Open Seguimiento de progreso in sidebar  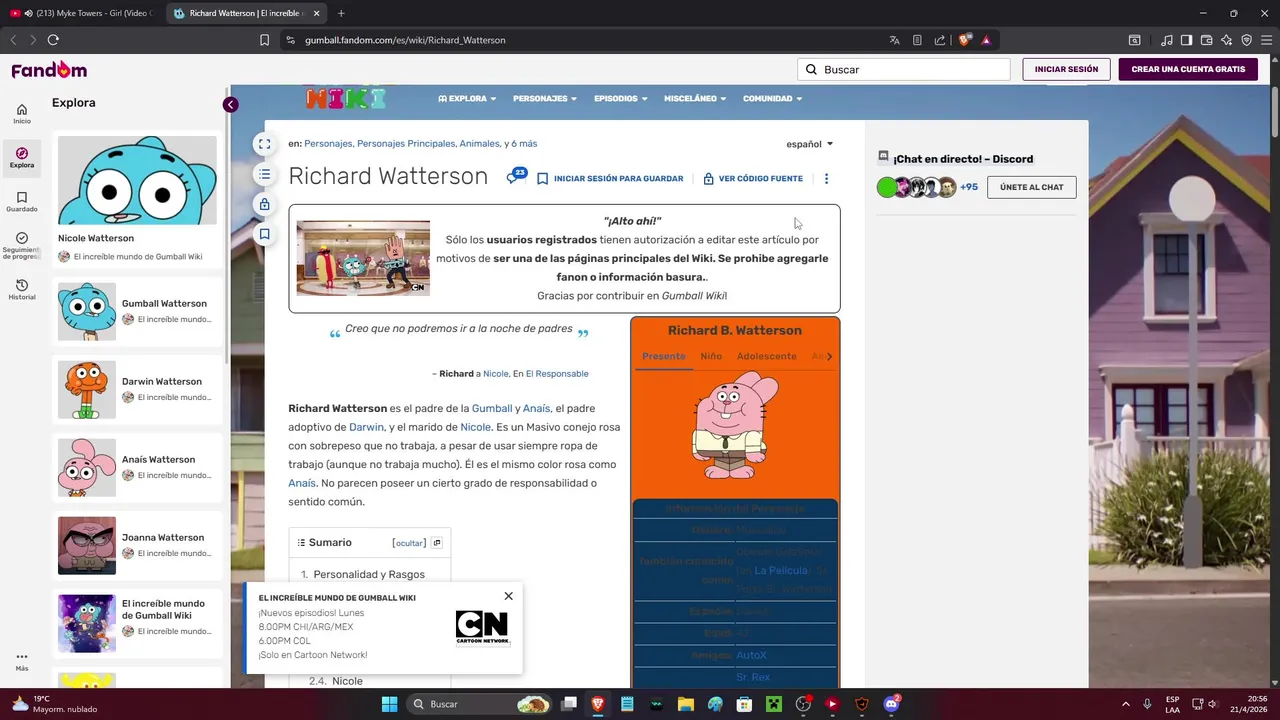(22, 246)
